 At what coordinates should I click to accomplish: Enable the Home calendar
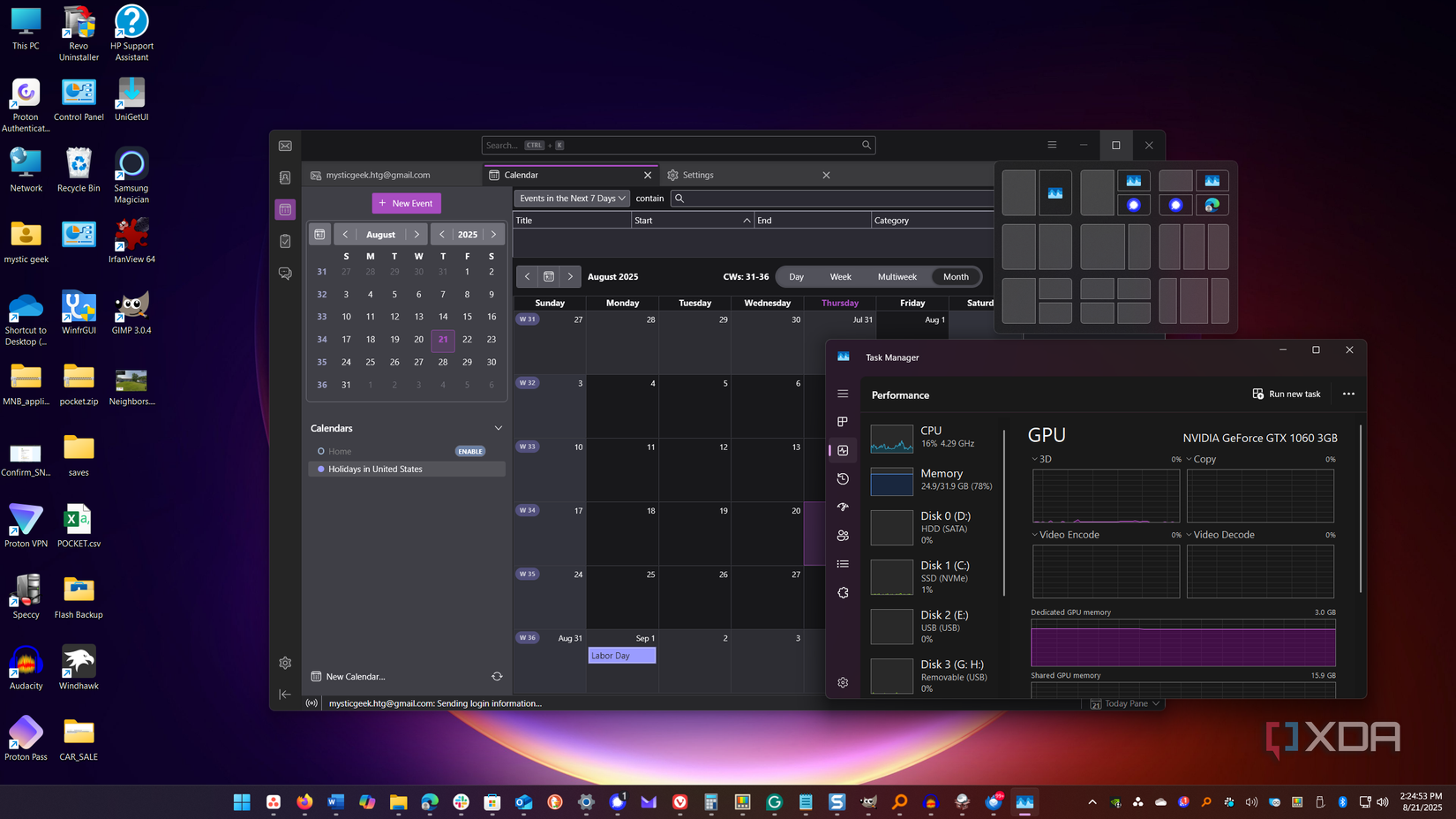pyautogui.click(x=469, y=451)
